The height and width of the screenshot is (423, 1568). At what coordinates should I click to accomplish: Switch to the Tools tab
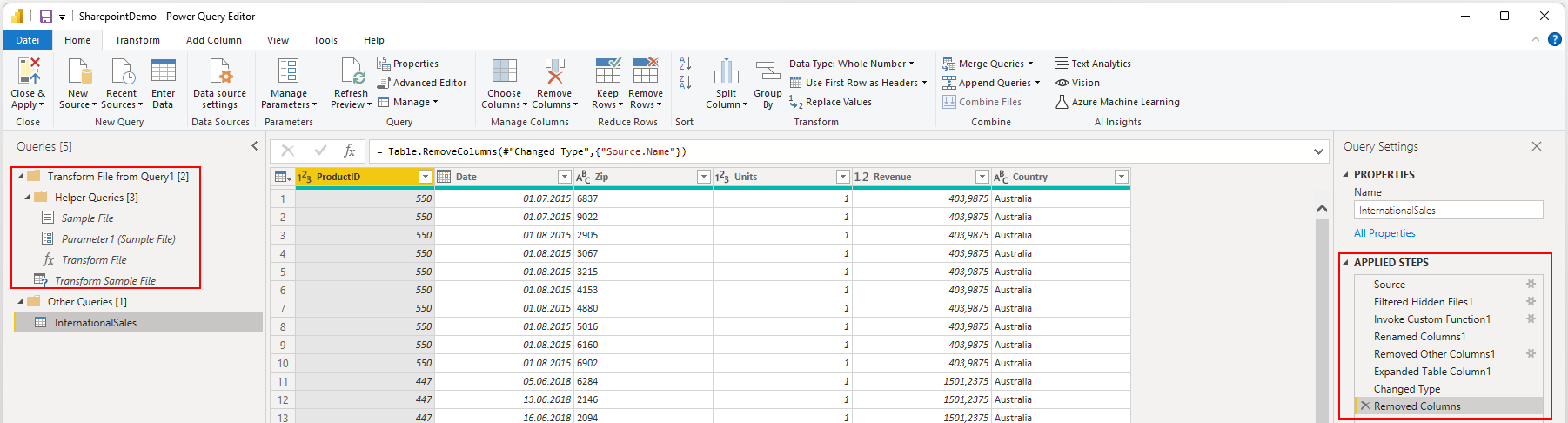(325, 40)
